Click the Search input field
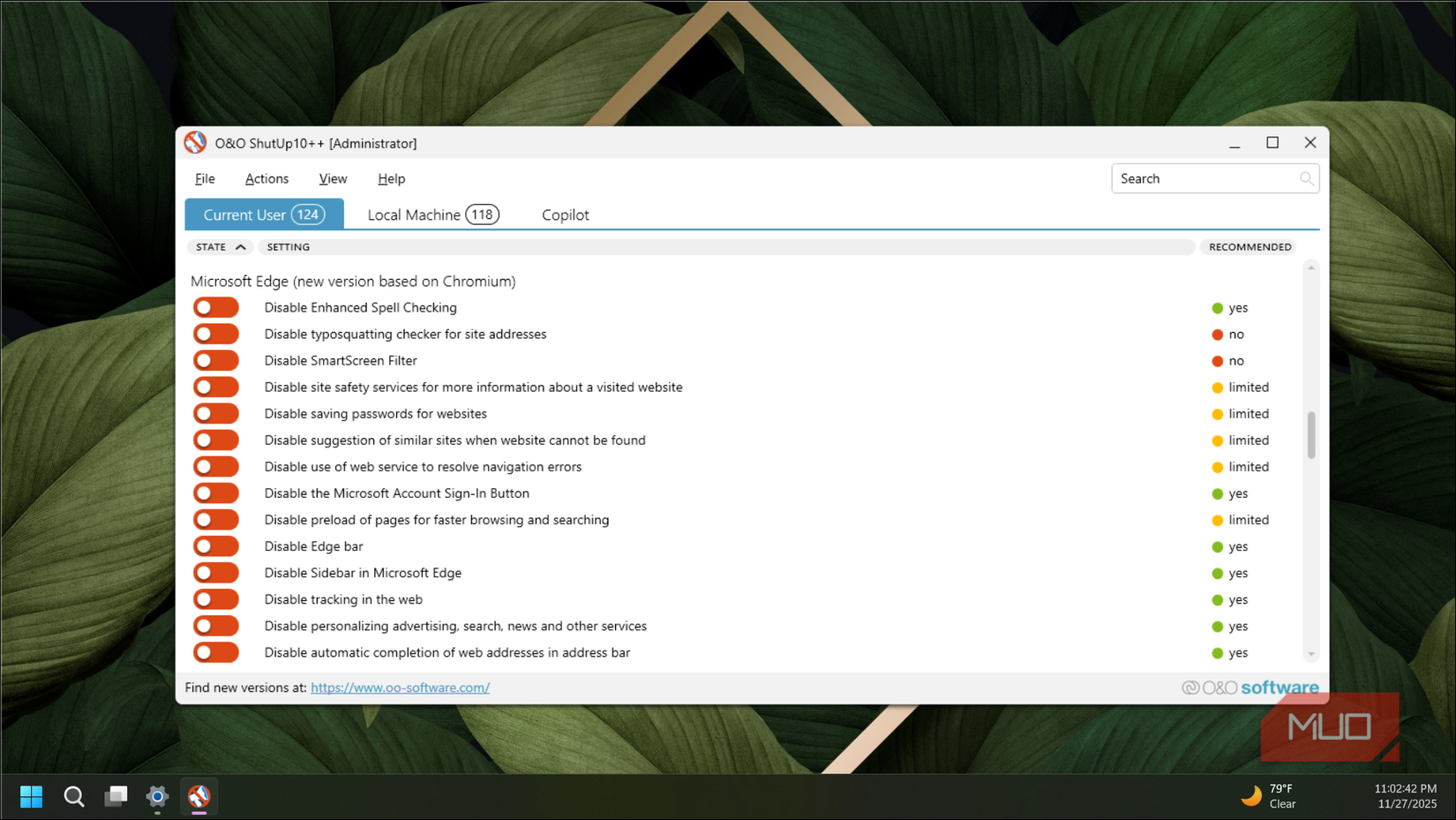This screenshot has height=820, width=1456. 1215,178
